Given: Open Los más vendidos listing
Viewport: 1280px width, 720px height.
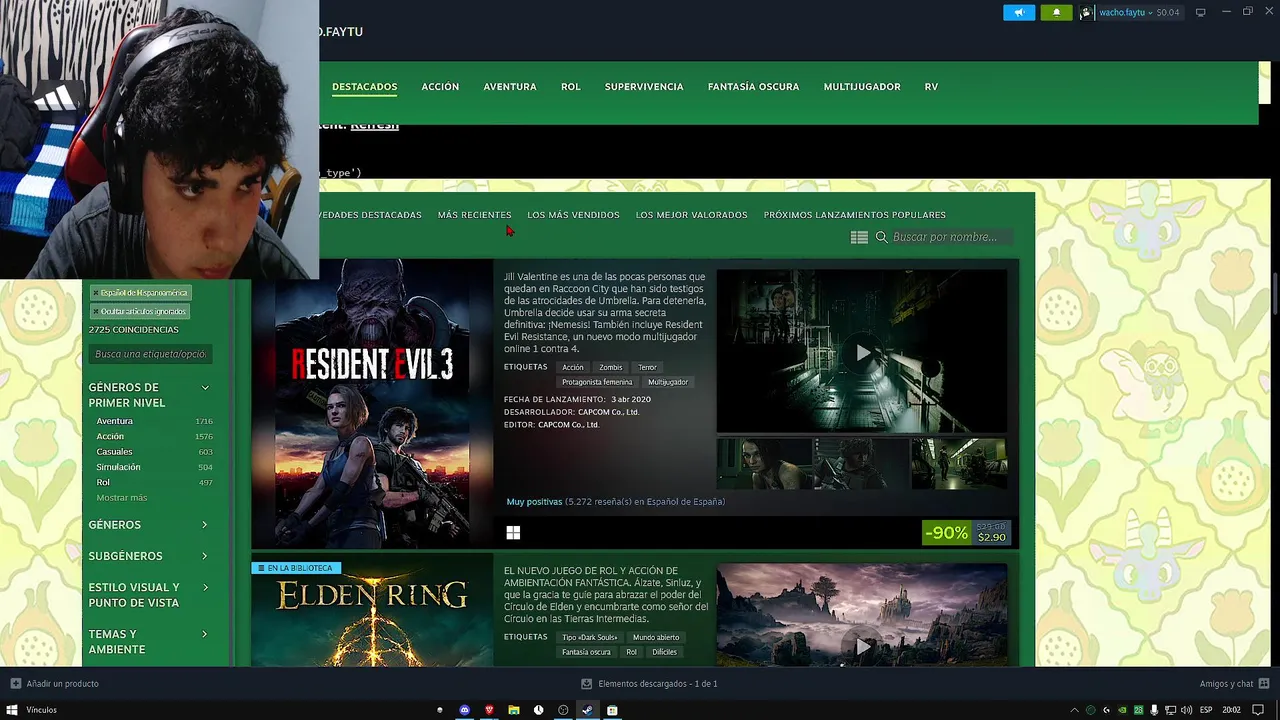Looking at the screenshot, I should pyautogui.click(x=573, y=215).
